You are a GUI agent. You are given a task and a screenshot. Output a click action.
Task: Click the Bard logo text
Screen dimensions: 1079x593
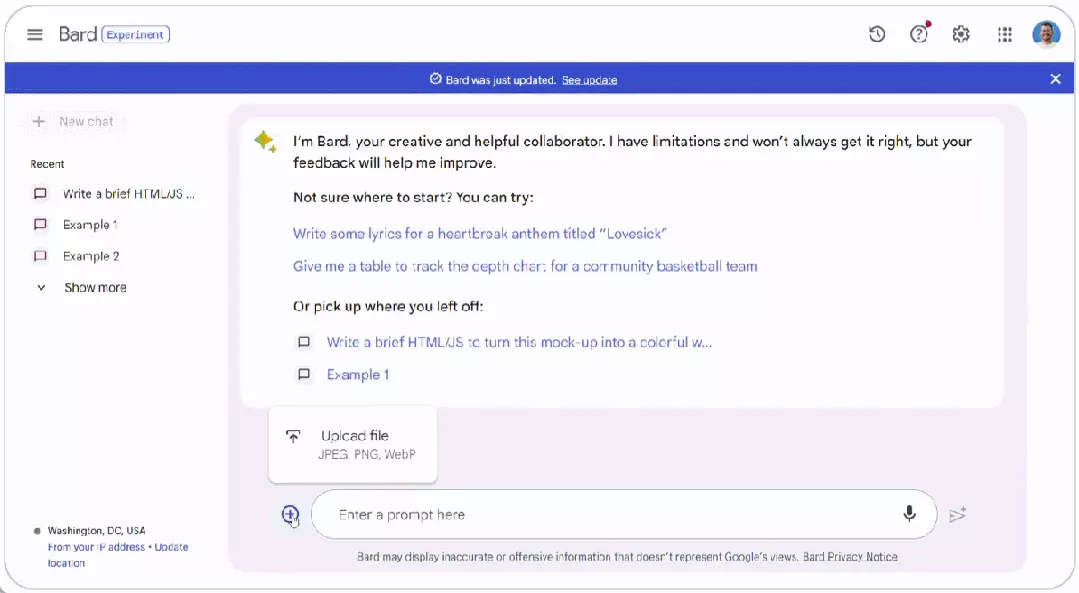pos(78,34)
